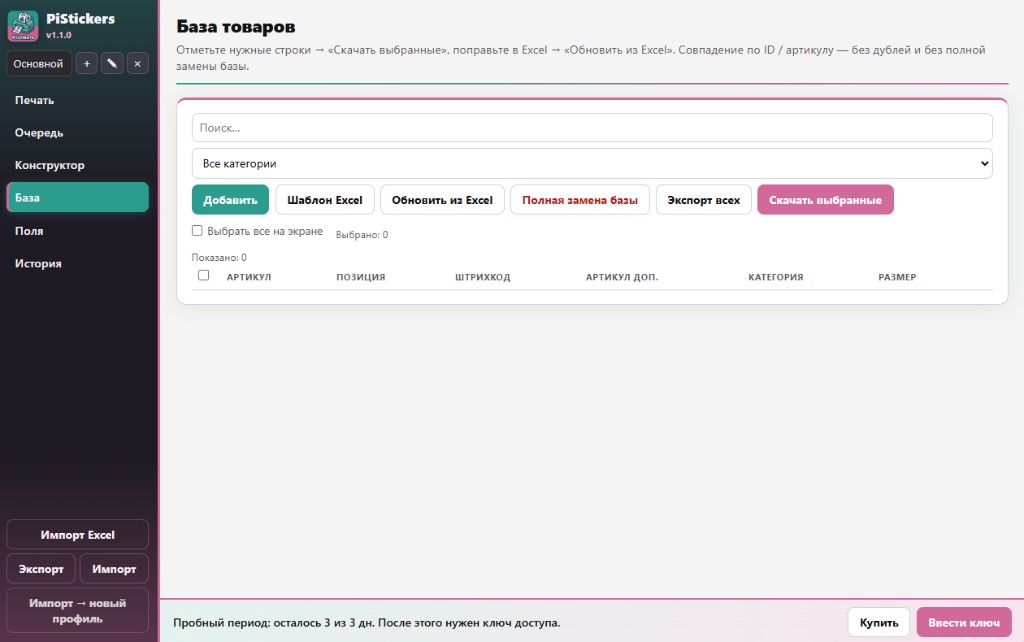The image size is (1024, 642).
Task: Click the Экспорт всех button
Action: 703,200
